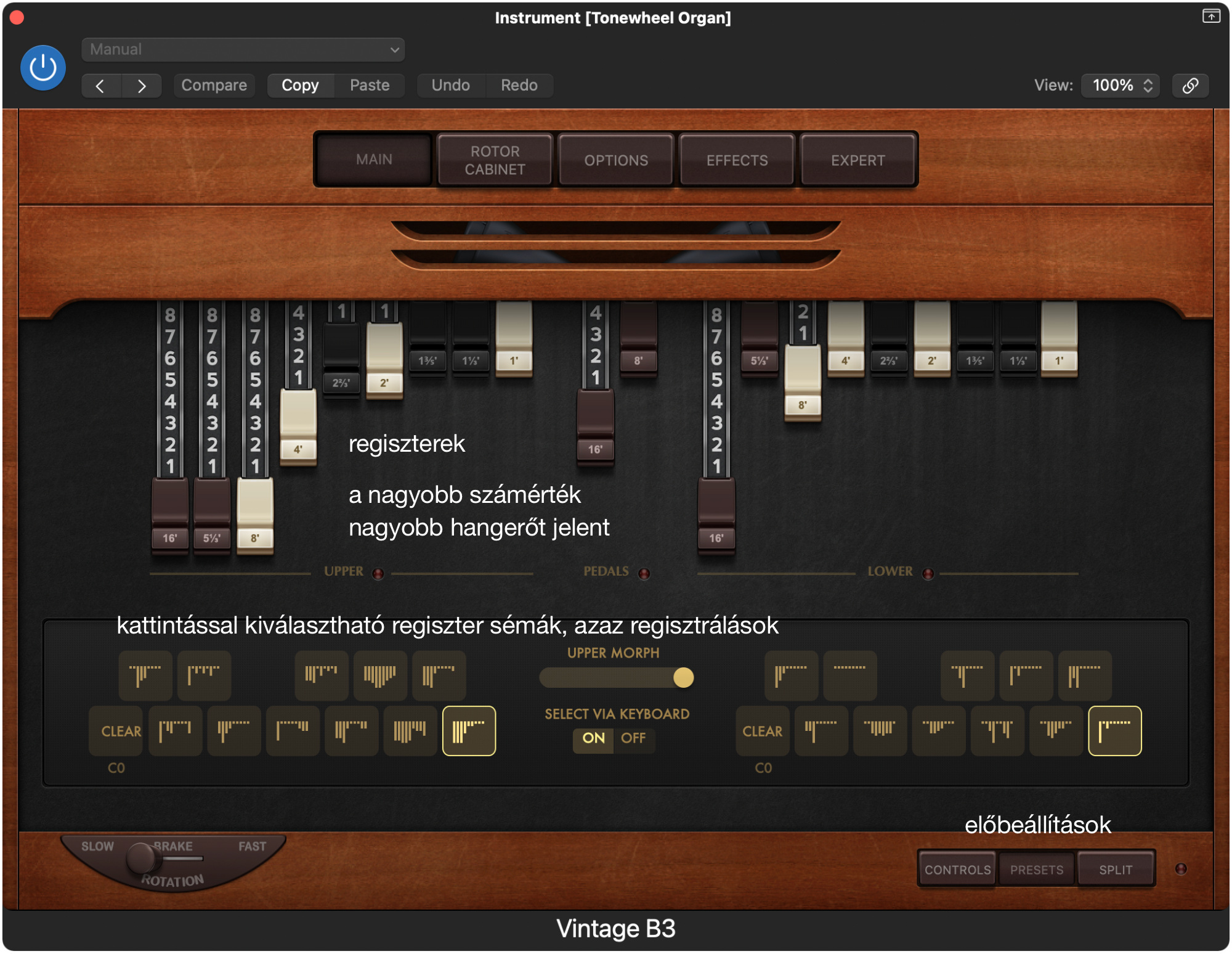Click the upper 4' drawbar handle
Screen dimensions: 1232x954
coord(298,426)
